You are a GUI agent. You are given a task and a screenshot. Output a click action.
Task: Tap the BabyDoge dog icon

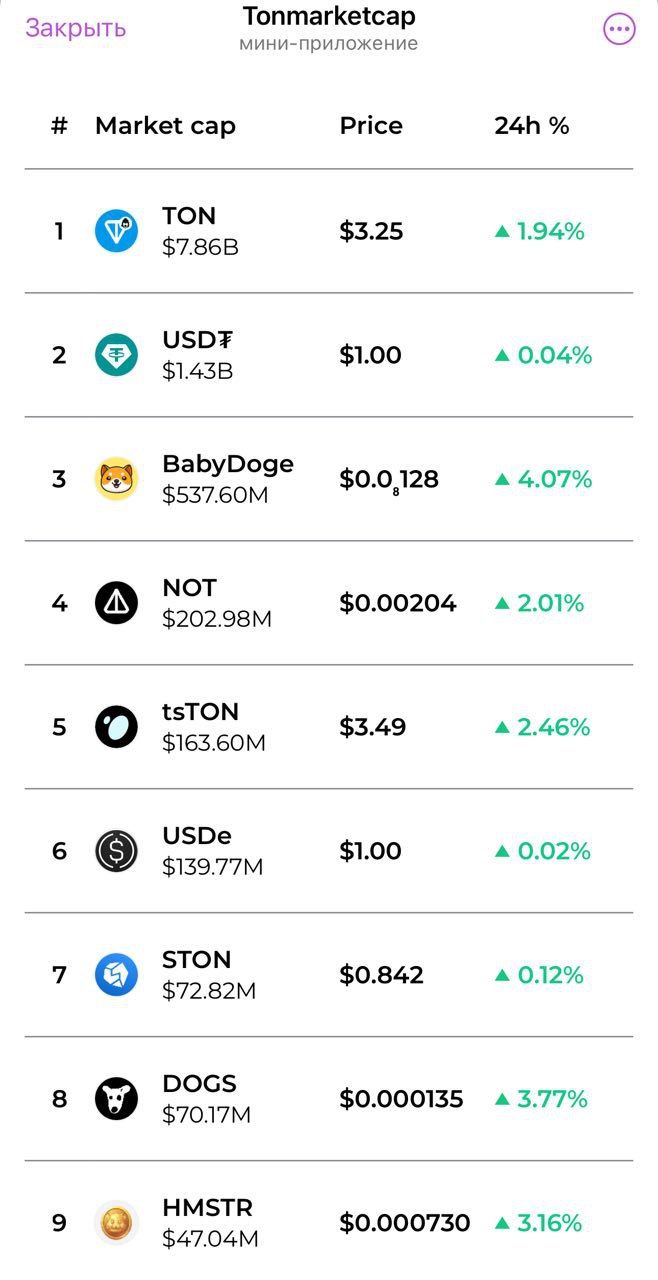pyautogui.click(x=117, y=479)
